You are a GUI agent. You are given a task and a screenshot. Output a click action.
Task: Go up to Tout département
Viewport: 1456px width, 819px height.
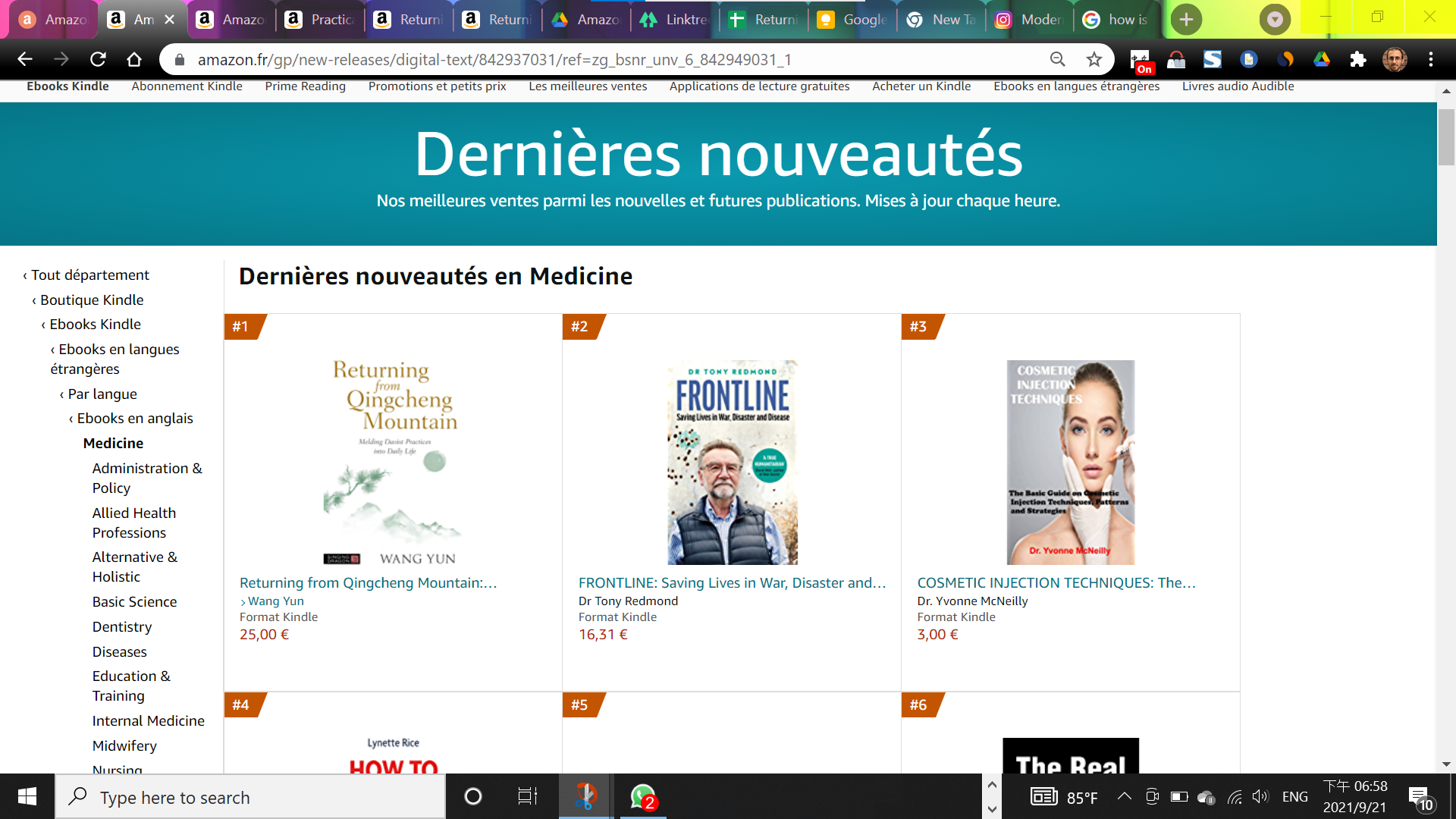coord(89,275)
